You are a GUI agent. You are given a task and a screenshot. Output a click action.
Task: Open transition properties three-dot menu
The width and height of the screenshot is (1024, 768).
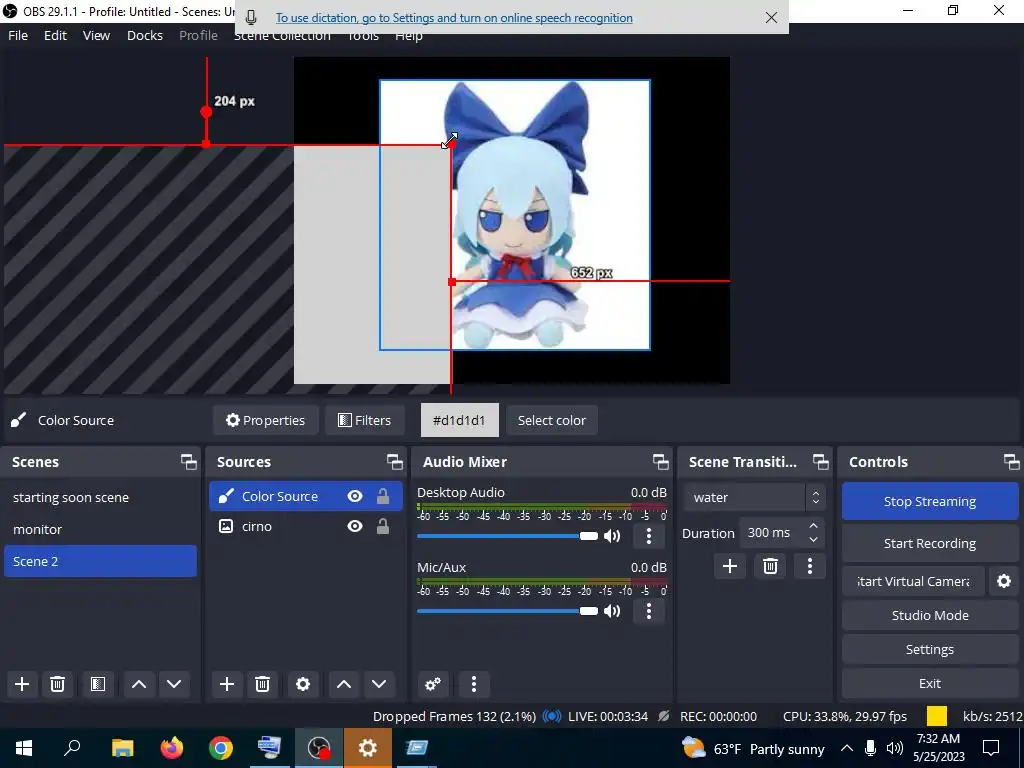(810, 566)
